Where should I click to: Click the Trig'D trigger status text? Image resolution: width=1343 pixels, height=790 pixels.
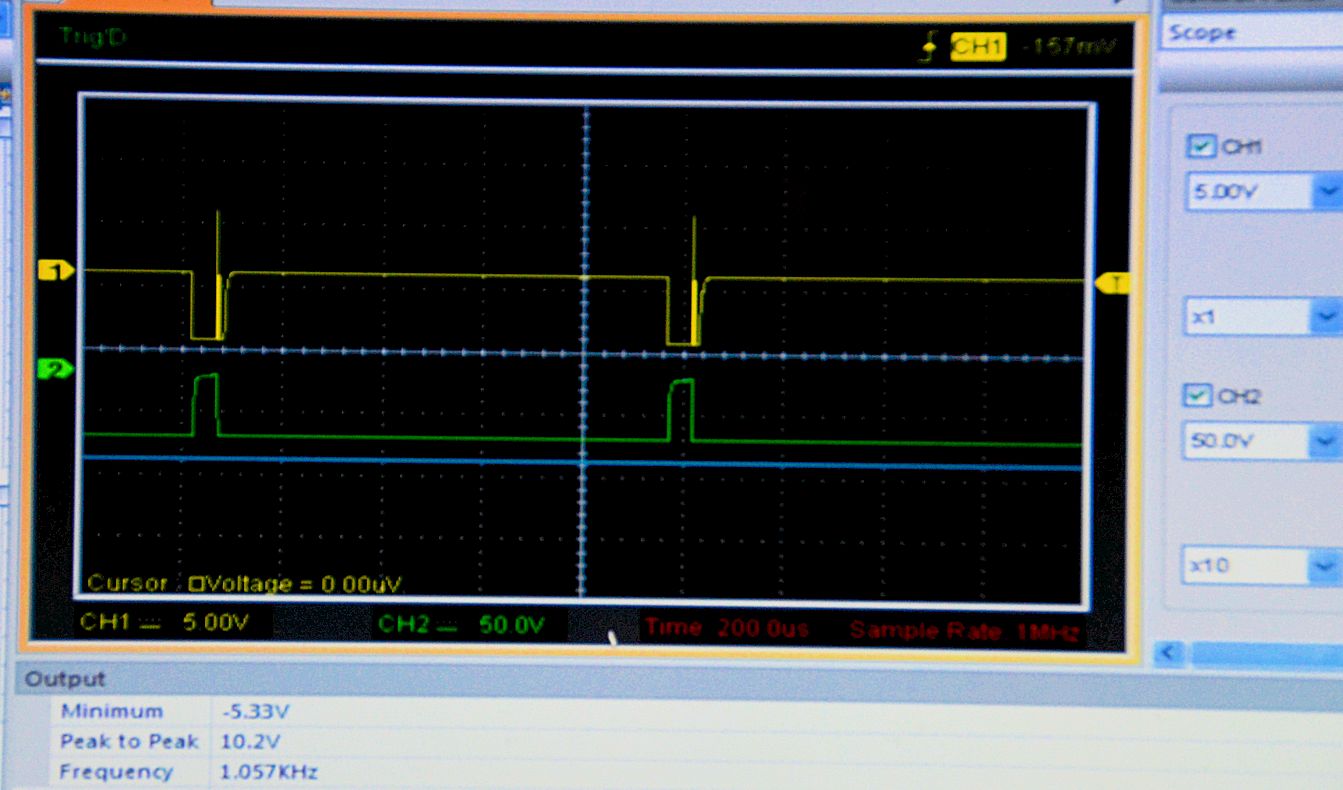(x=93, y=36)
